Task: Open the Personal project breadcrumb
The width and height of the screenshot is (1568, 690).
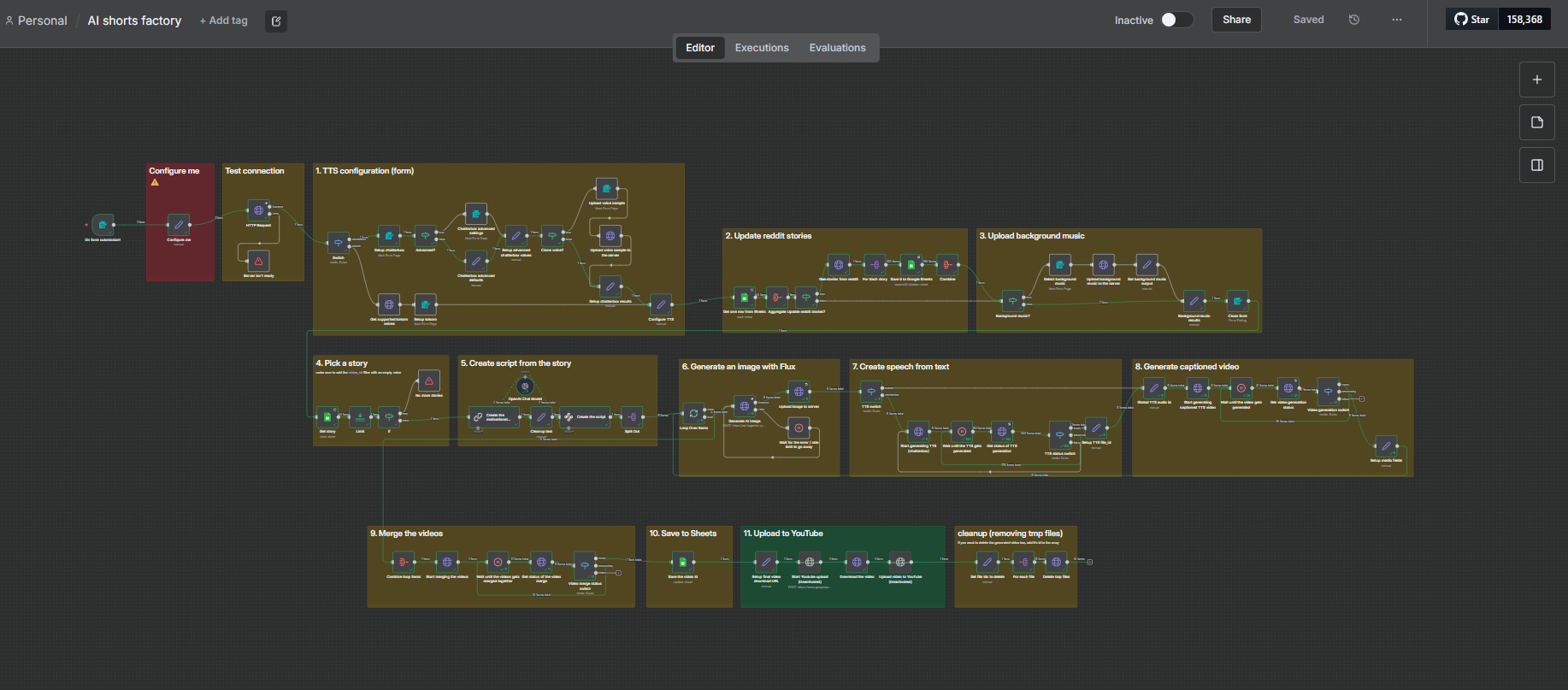Action: click(x=42, y=21)
